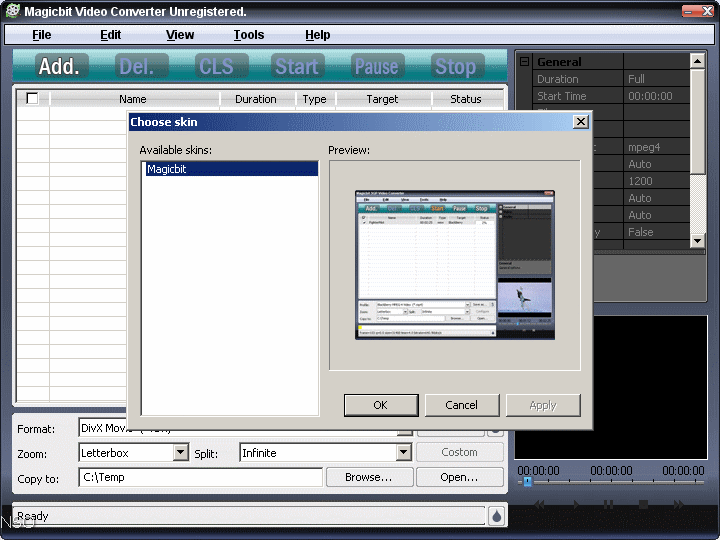Click the player fast-forward control
The image size is (720, 540).
(x=678, y=505)
